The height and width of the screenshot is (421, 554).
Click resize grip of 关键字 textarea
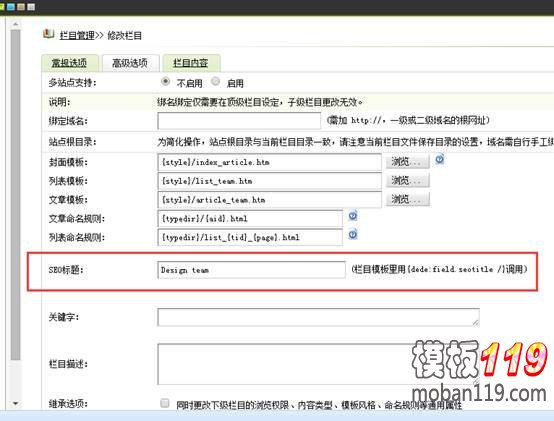[476, 322]
